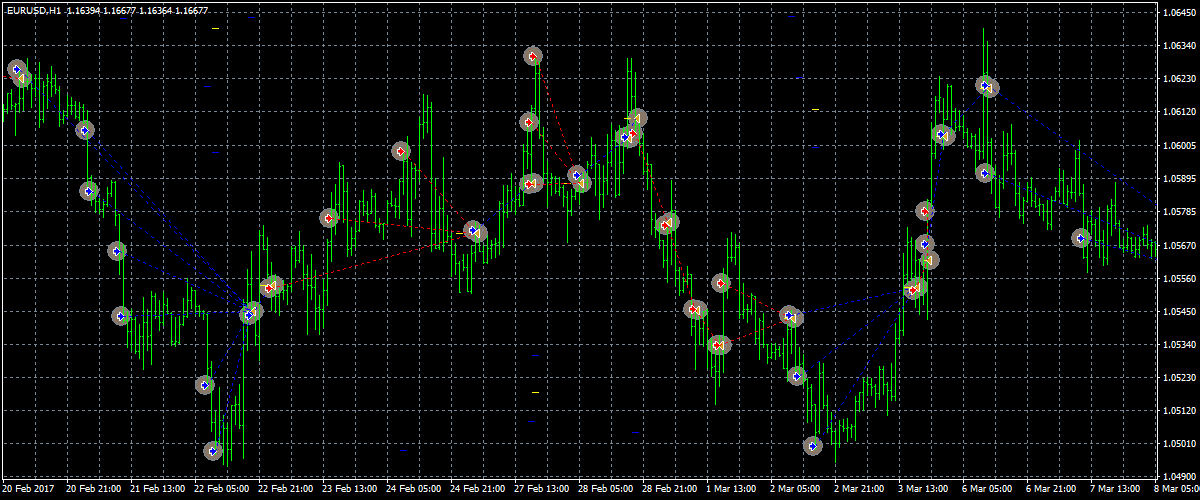This screenshot has width=1200, height=500.
Task: Click the 20 Feb 21:00 time label
Action: click(x=94, y=490)
